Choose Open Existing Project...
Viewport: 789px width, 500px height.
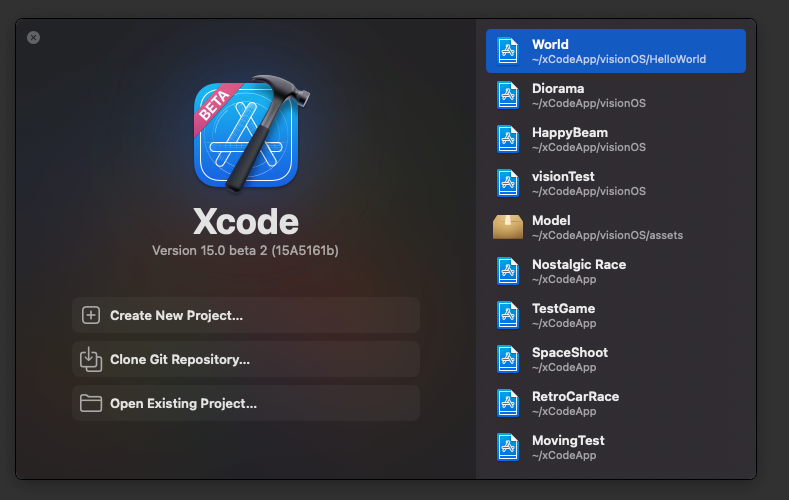246,403
